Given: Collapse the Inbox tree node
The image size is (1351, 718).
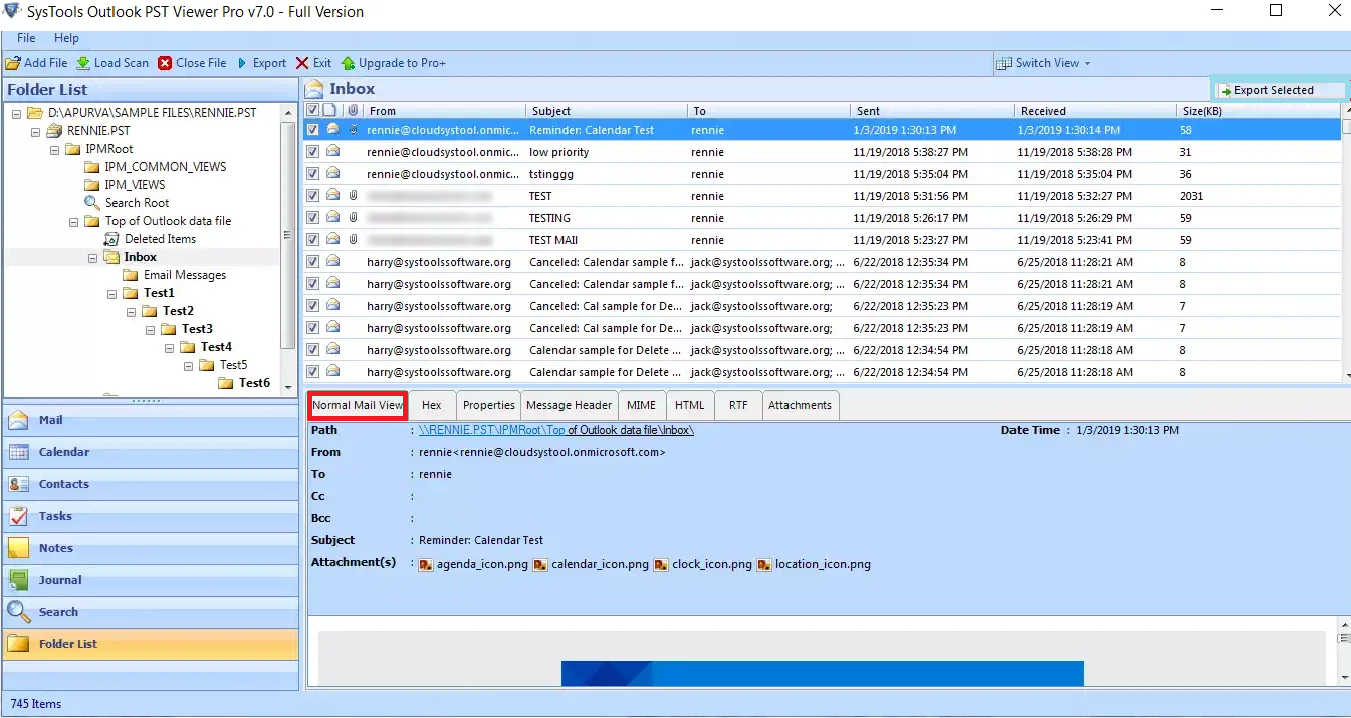Looking at the screenshot, I should click(93, 257).
